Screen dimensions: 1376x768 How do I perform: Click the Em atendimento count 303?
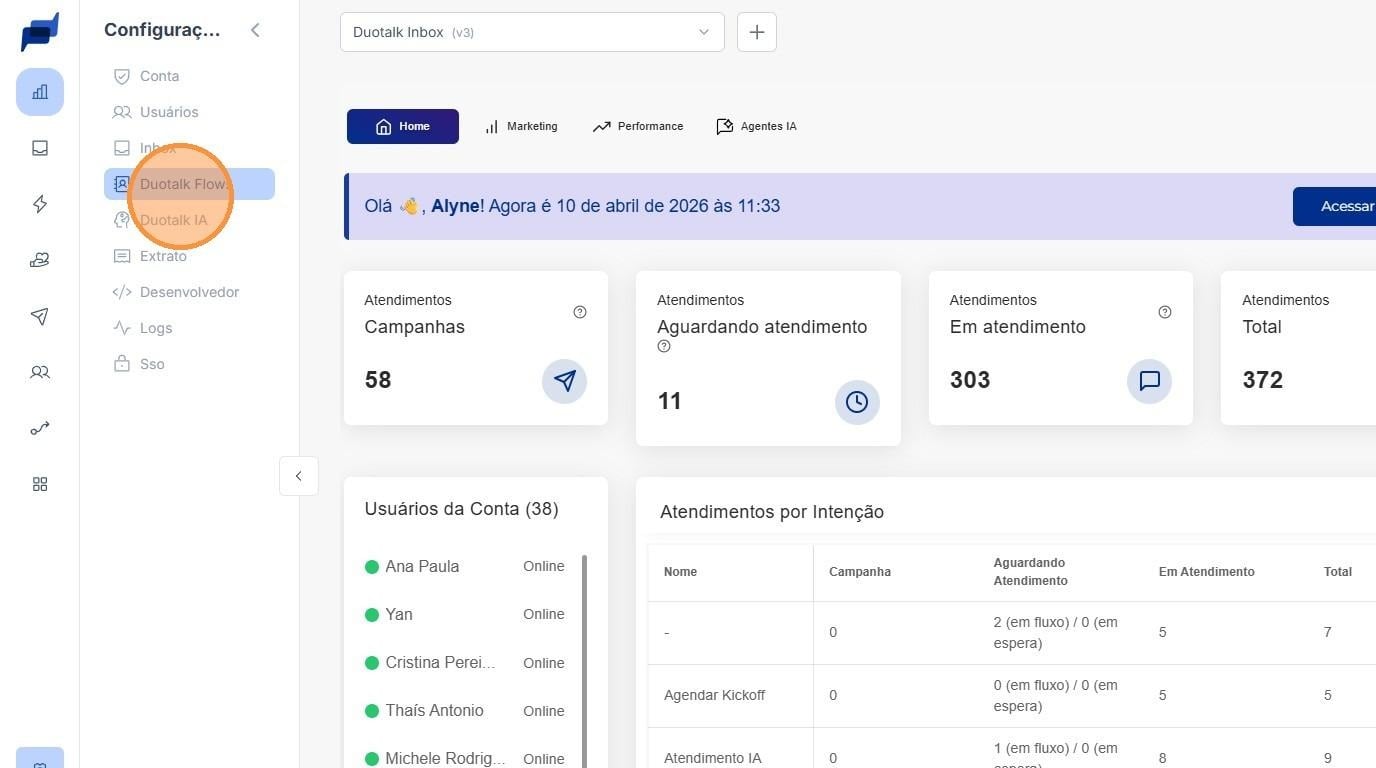tap(970, 380)
